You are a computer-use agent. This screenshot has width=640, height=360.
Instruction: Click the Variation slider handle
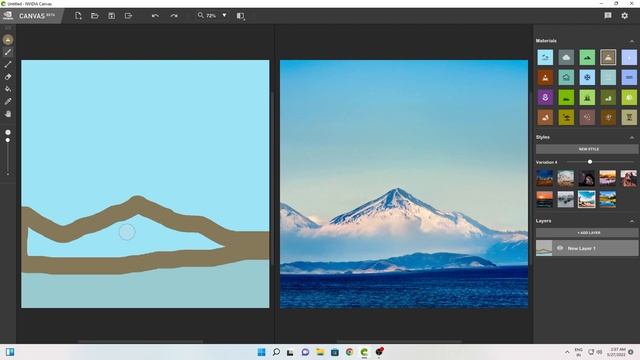pyautogui.click(x=590, y=162)
